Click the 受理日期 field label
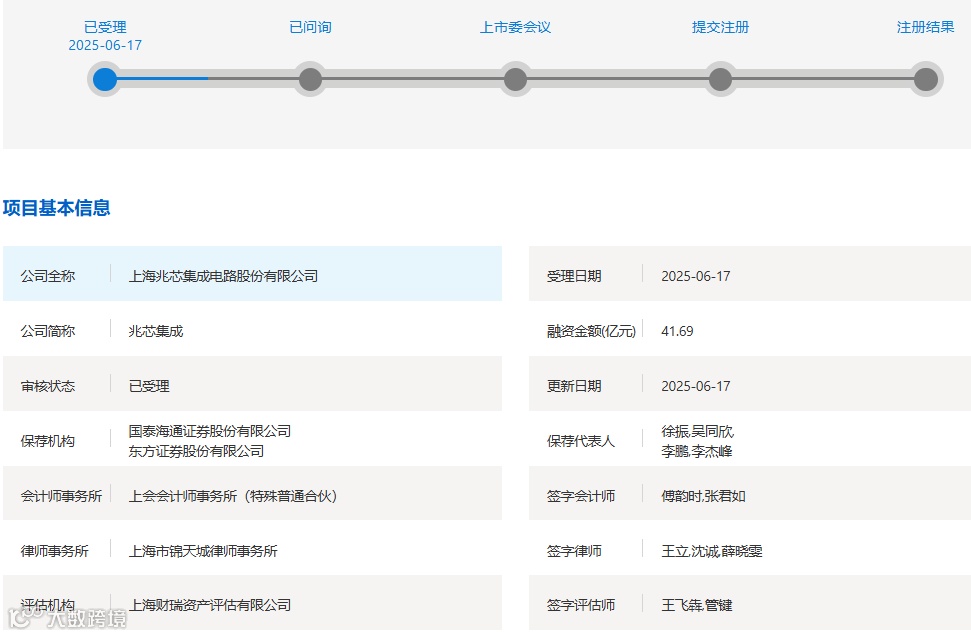 [574, 276]
